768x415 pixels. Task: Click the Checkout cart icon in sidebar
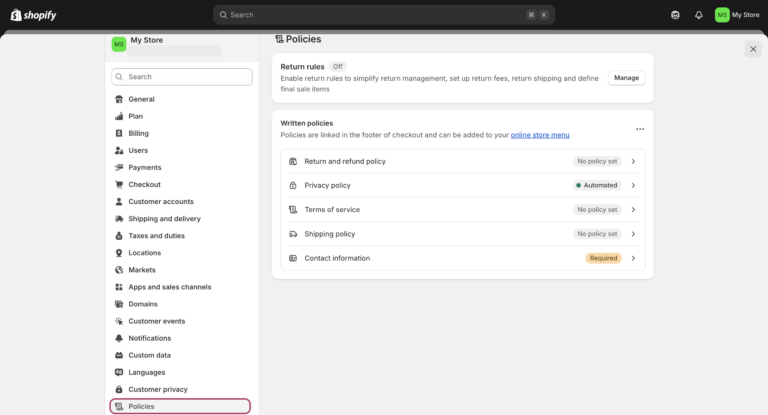click(119, 185)
